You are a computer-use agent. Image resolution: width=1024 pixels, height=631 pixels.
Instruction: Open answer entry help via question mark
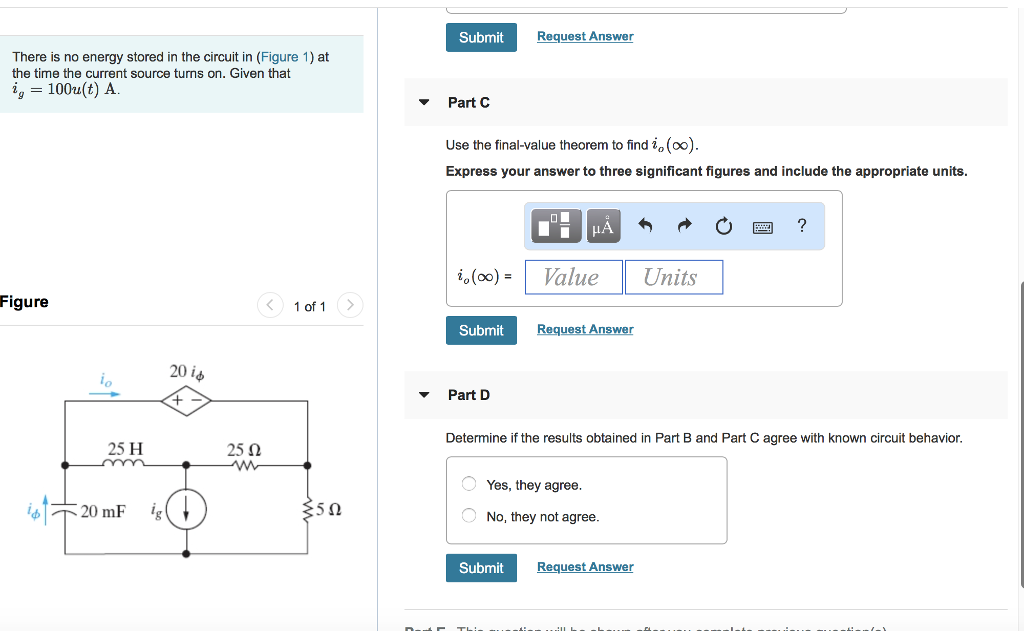(x=800, y=225)
